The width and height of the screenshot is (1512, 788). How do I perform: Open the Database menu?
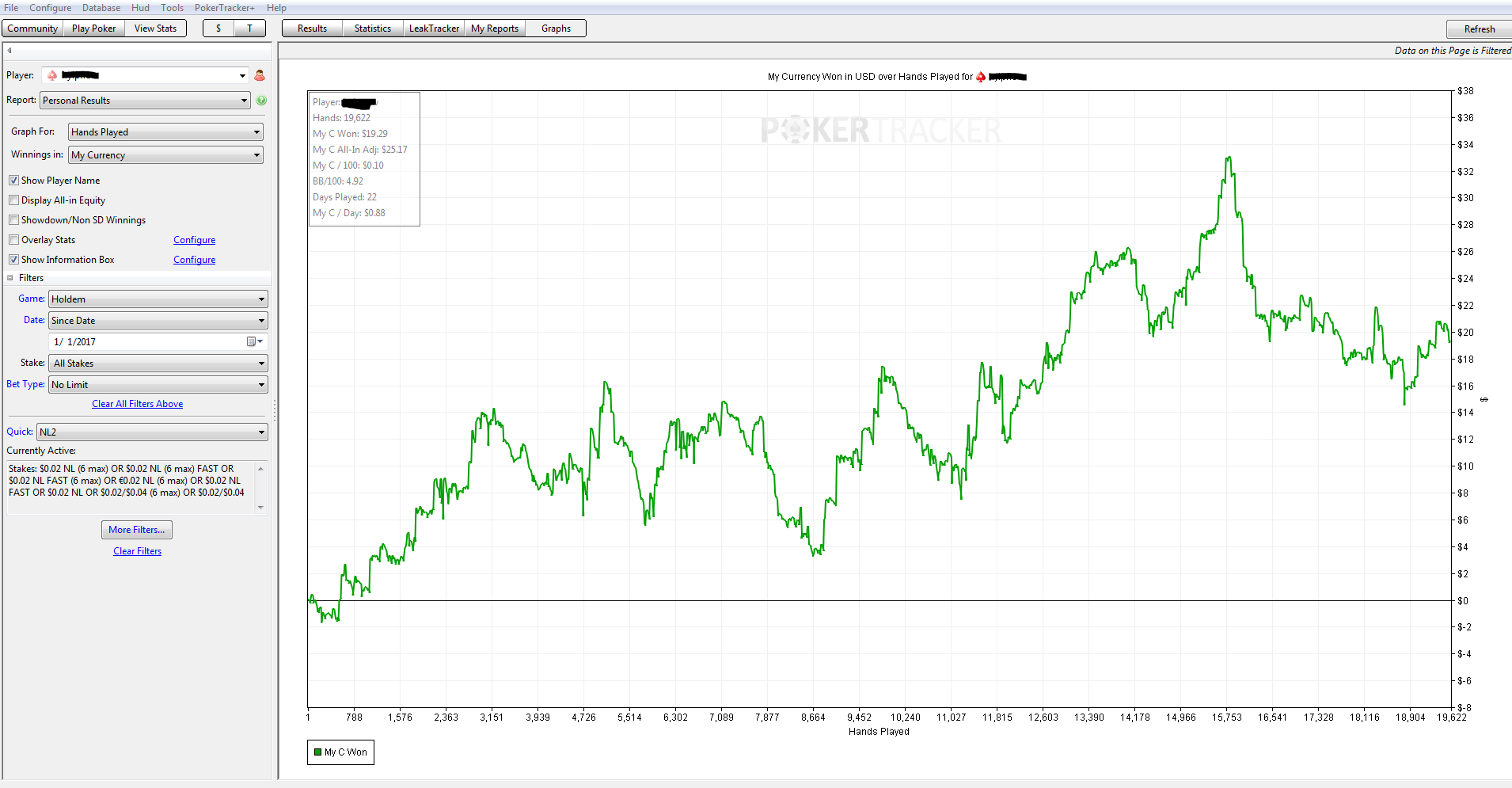(101, 8)
